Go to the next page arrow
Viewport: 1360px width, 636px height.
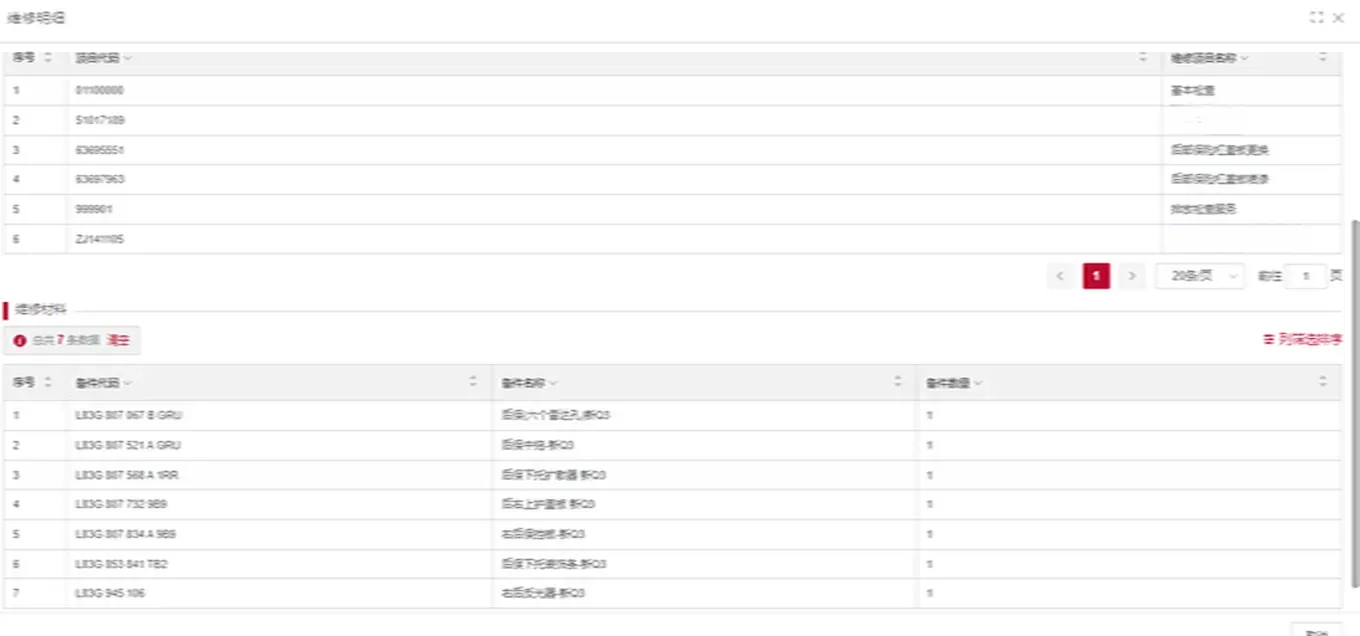tap(1131, 276)
